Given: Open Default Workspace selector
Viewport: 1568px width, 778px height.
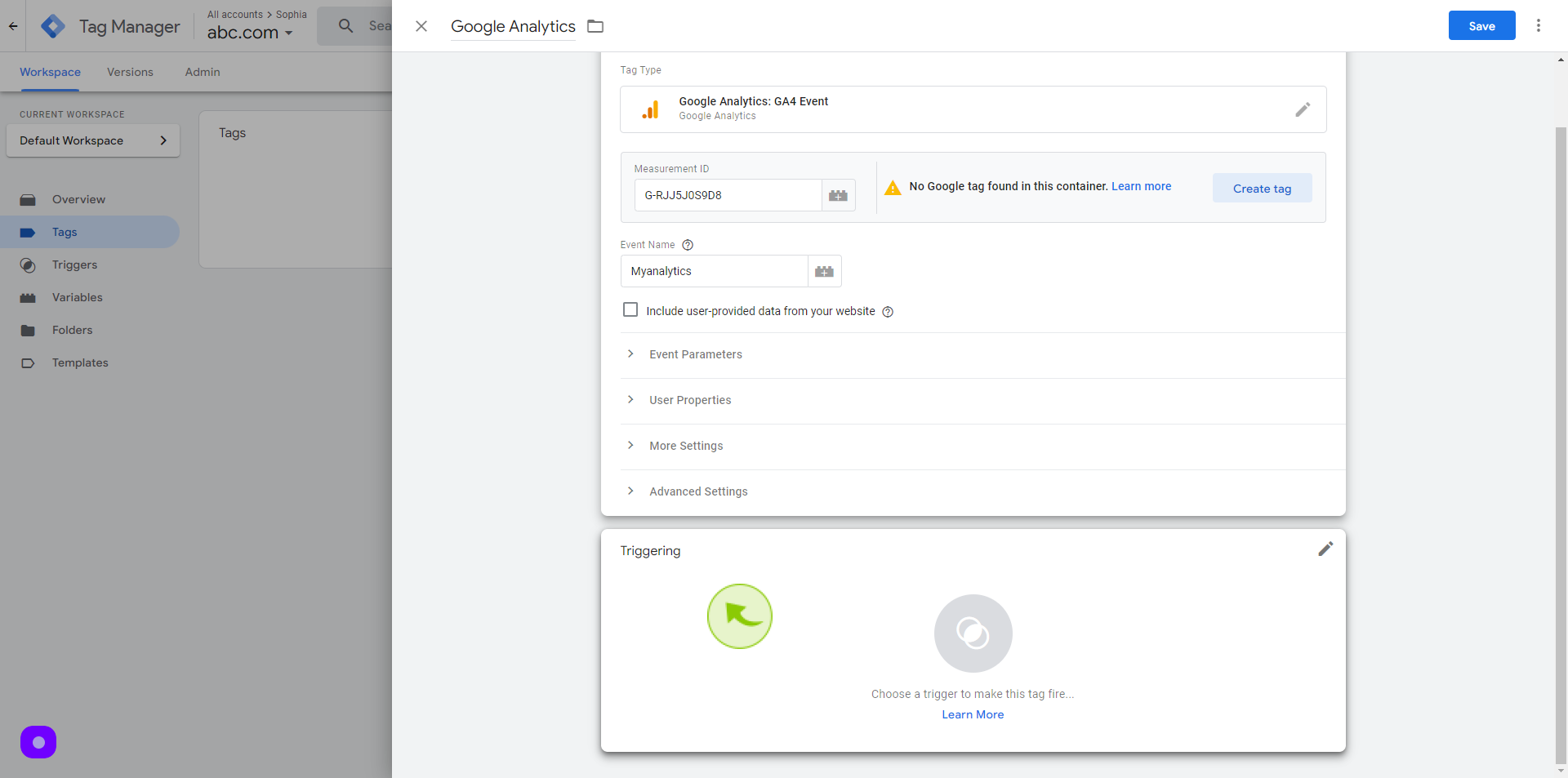Looking at the screenshot, I should 93,140.
